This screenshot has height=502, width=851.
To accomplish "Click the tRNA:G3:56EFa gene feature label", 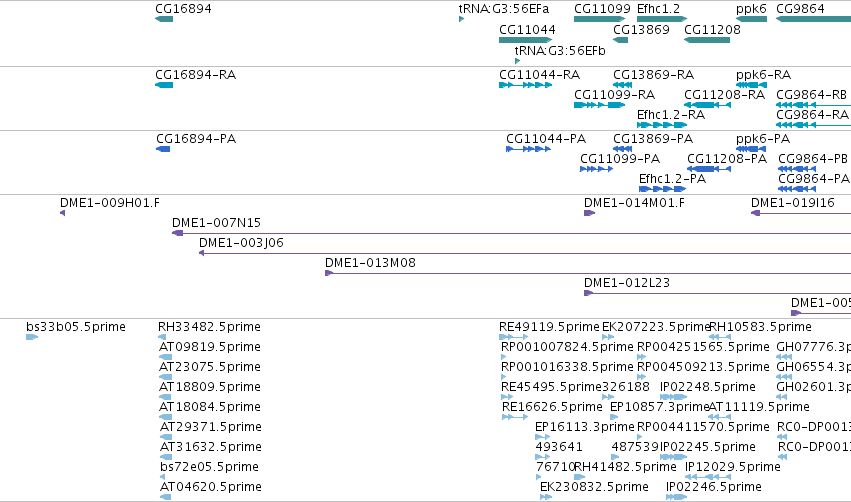I will (x=504, y=9).
